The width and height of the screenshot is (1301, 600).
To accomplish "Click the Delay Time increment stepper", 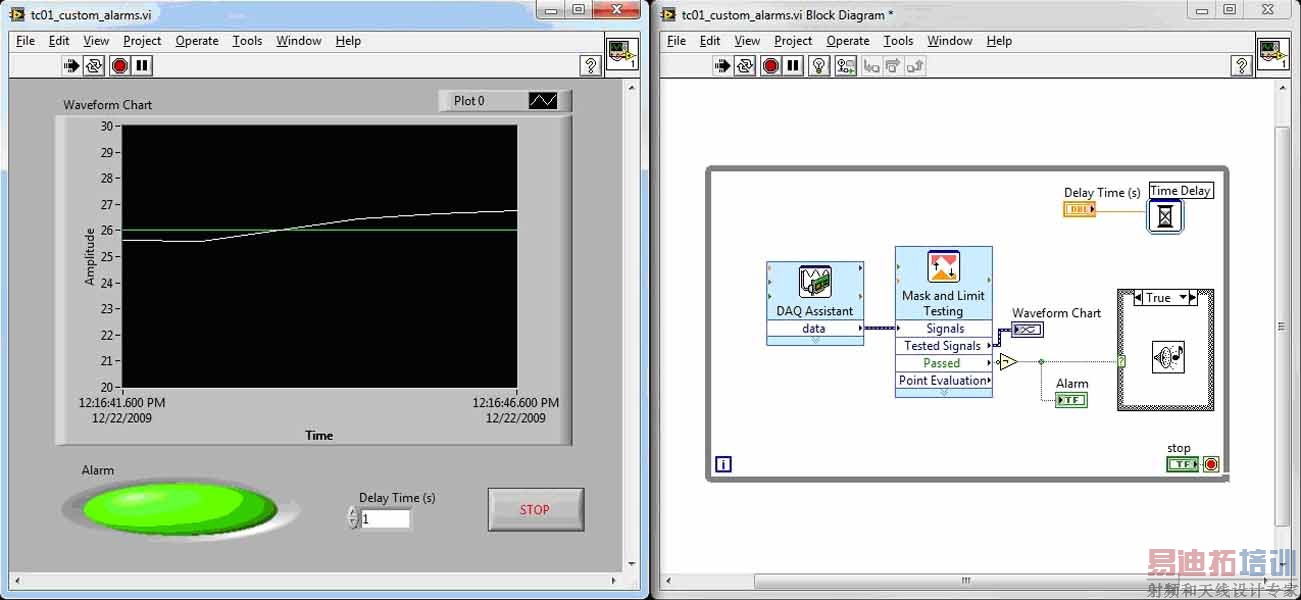I will point(352,513).
